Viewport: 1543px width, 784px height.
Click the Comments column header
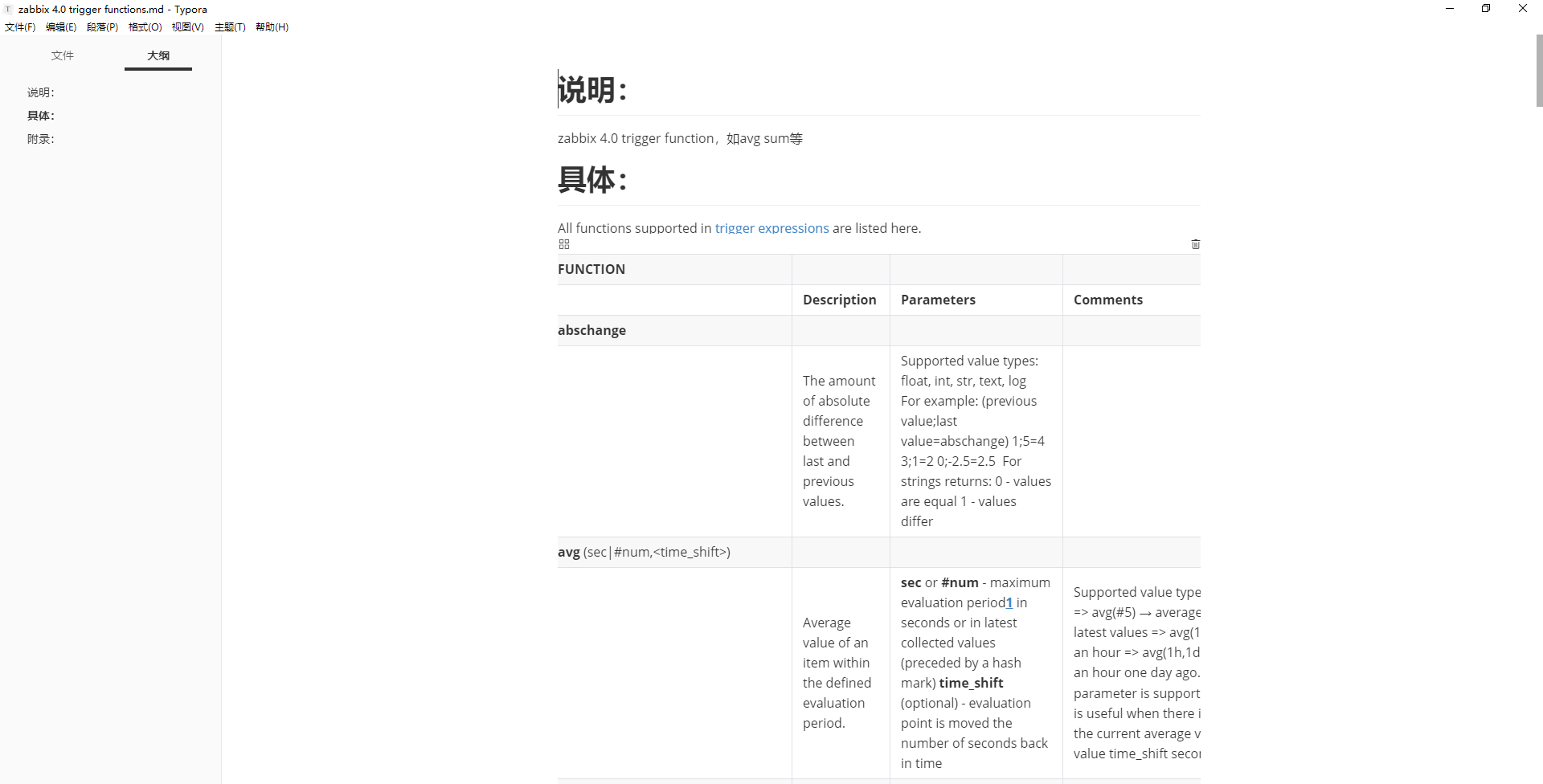point(1132,300)
